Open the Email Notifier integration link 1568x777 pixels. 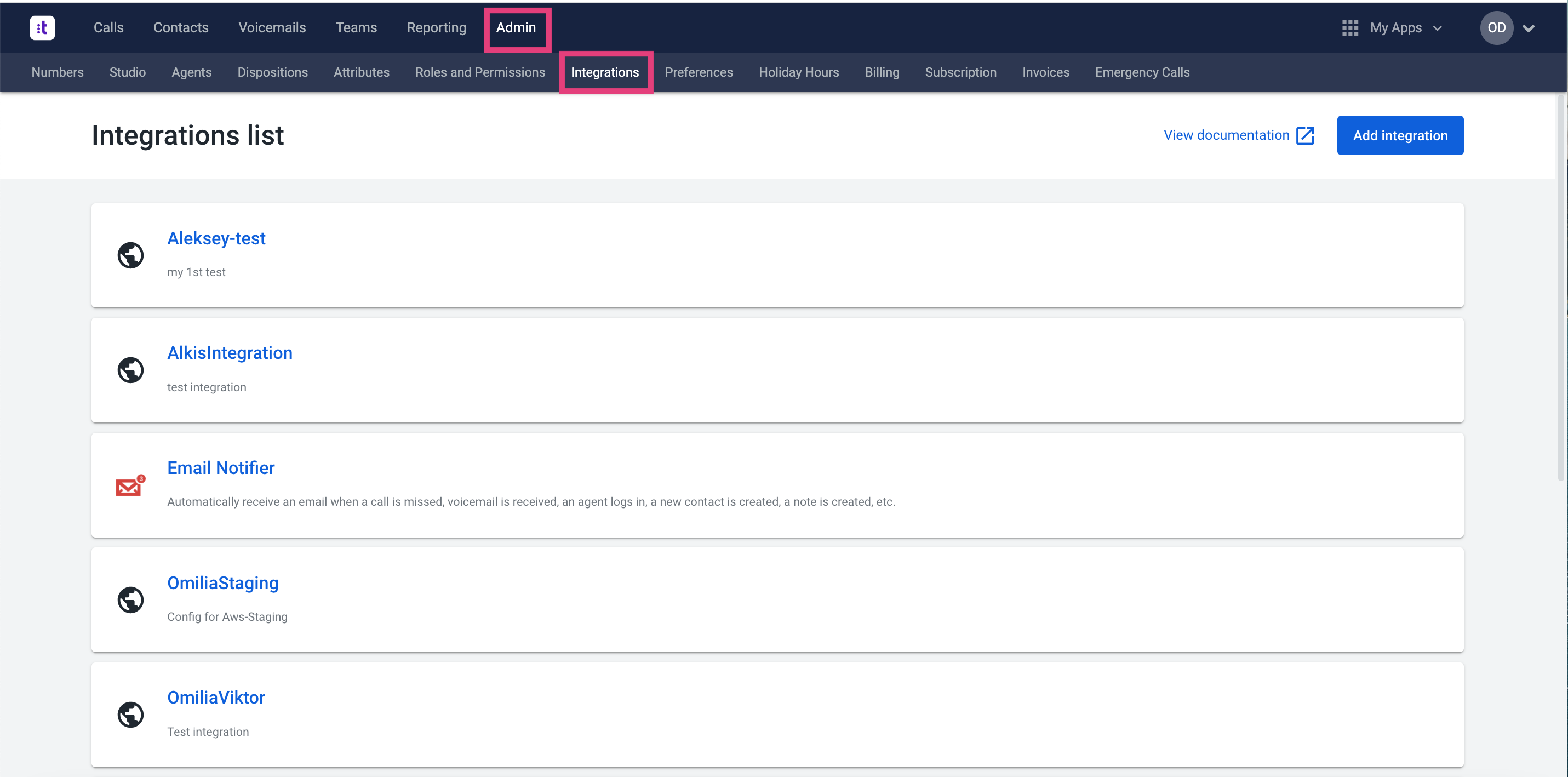point(220,467)
